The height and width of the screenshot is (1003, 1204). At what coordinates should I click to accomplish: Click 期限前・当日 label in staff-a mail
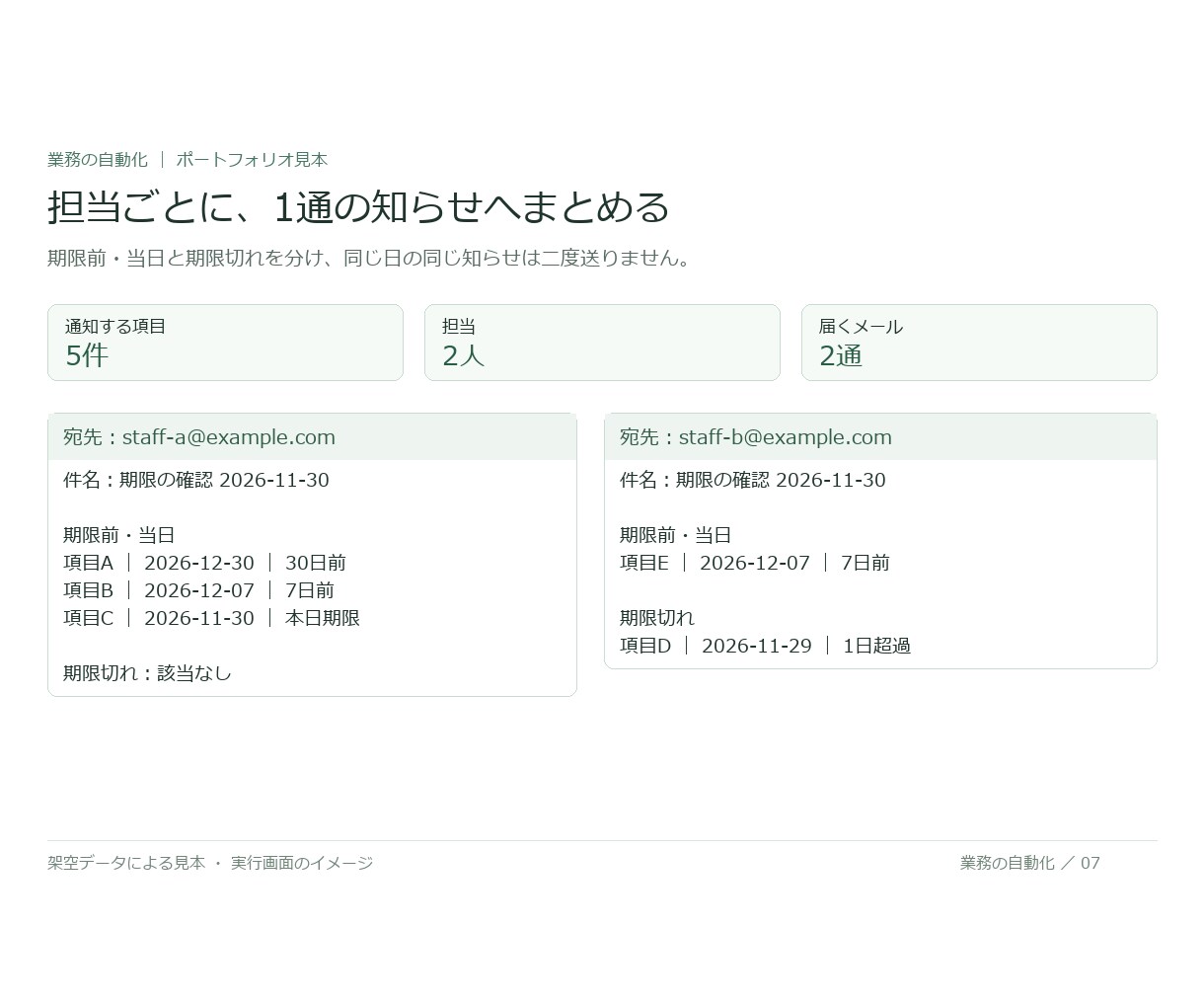[x=118, y=535]
